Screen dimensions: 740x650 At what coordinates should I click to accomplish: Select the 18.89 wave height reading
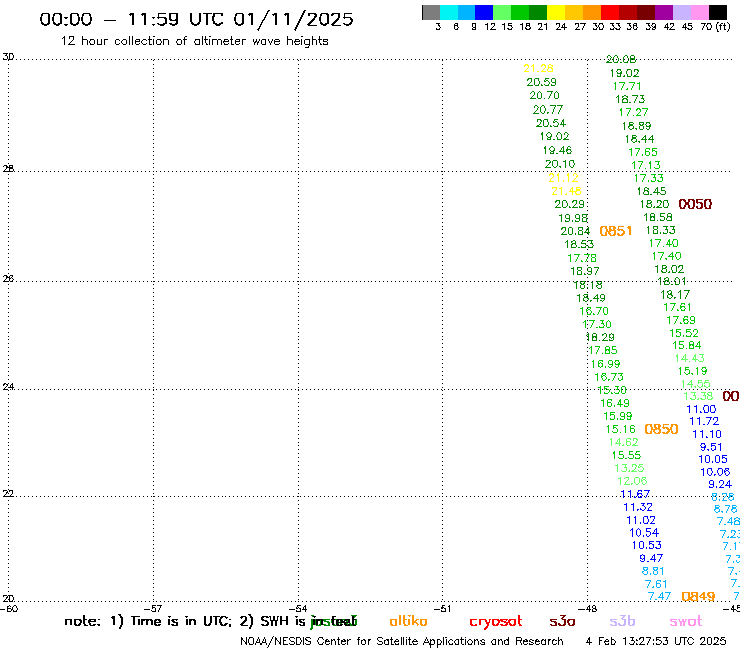click(x=636, y=126)
